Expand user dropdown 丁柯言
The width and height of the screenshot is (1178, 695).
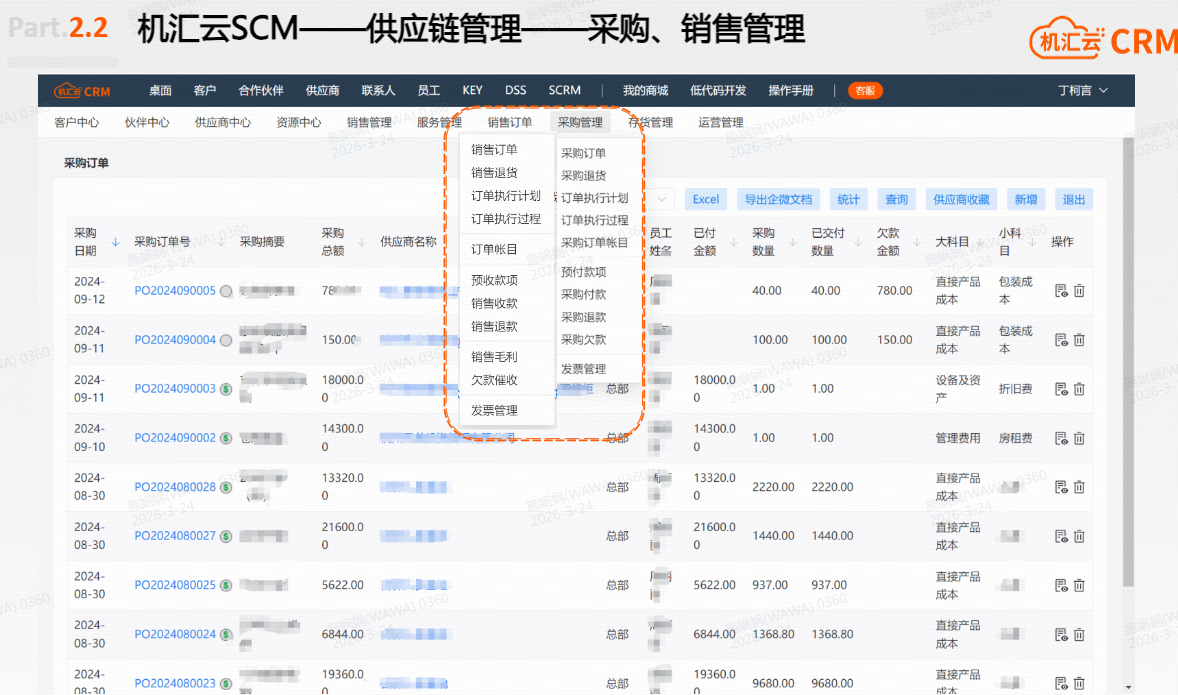click(1083, 91)
